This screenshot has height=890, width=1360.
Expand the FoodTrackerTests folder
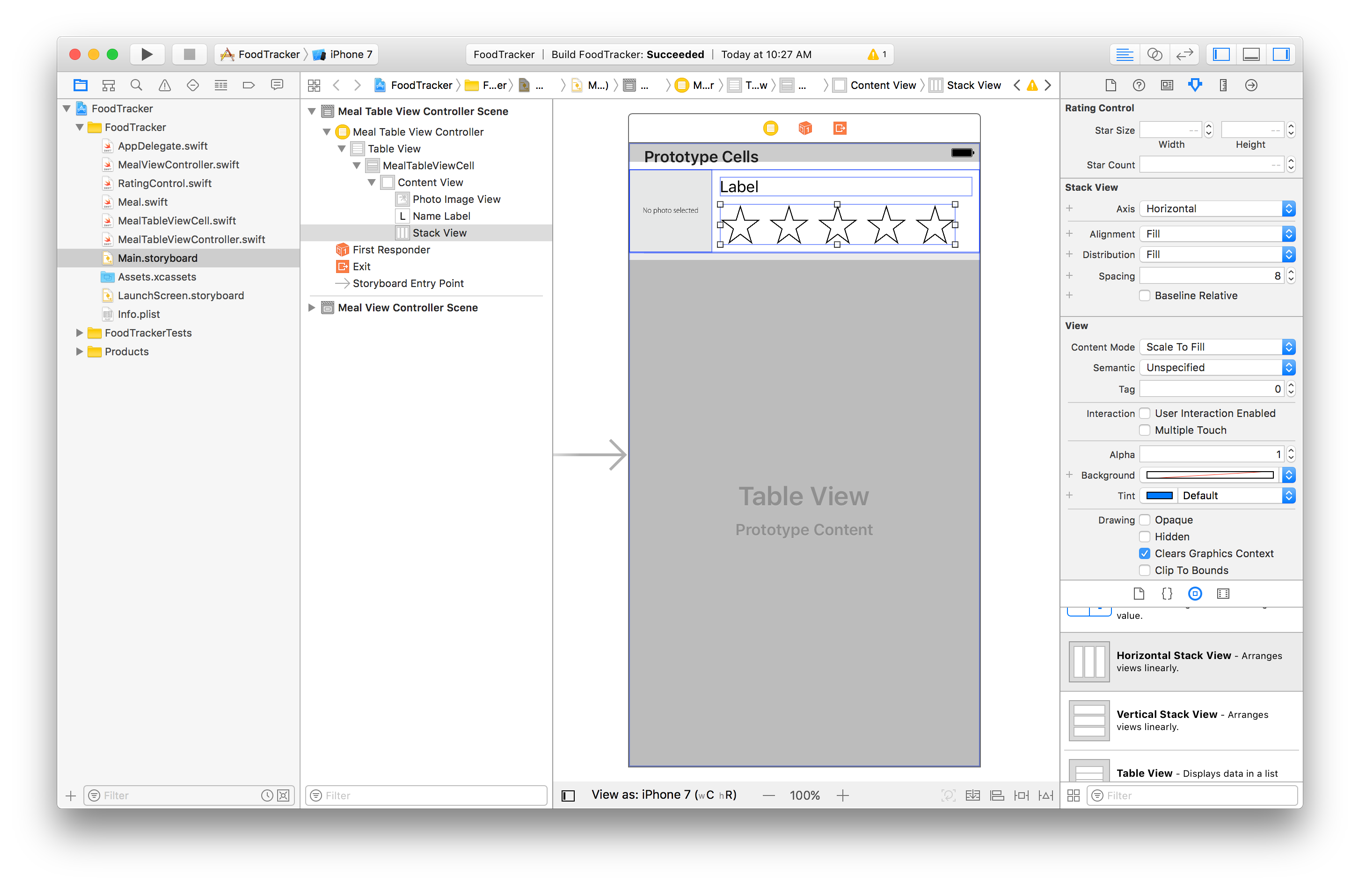[x=80, y=333]
